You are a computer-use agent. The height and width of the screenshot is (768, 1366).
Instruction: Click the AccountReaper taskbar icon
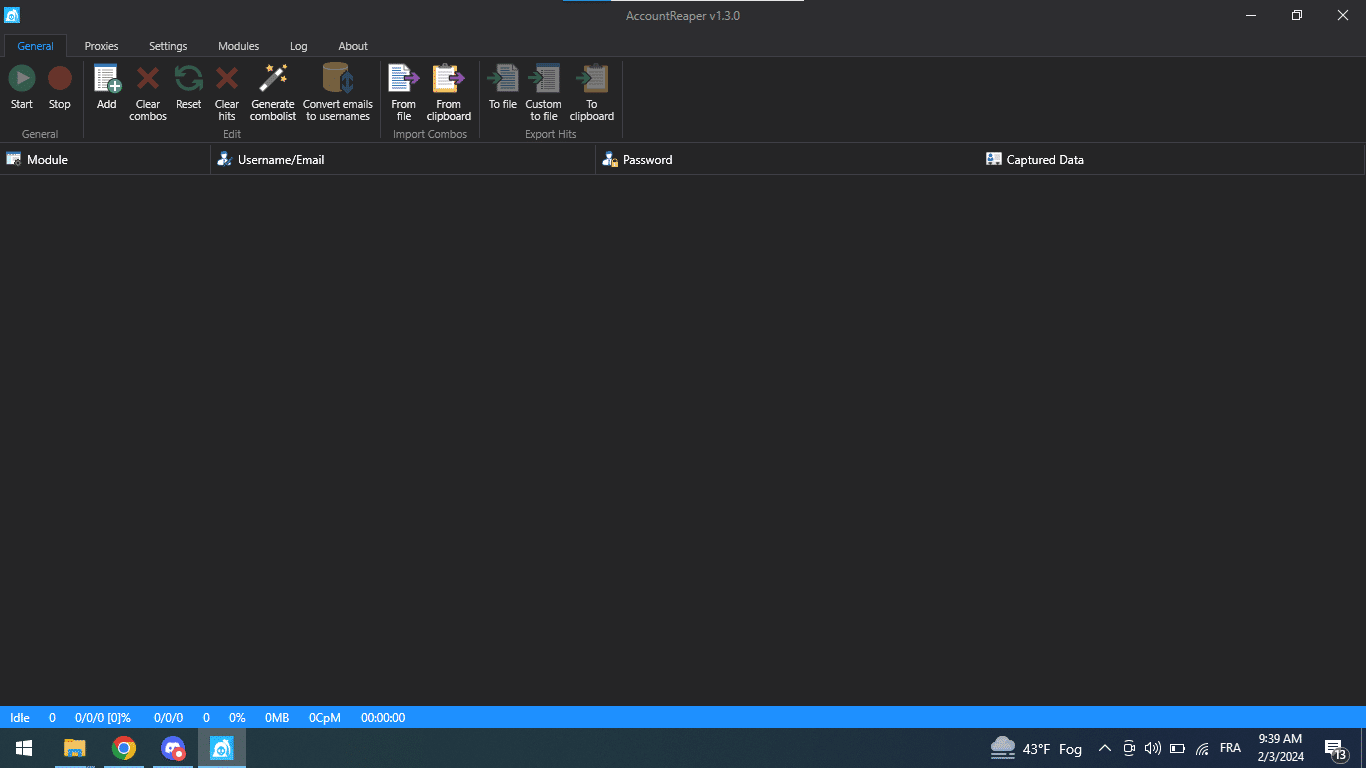click(222, 748)
